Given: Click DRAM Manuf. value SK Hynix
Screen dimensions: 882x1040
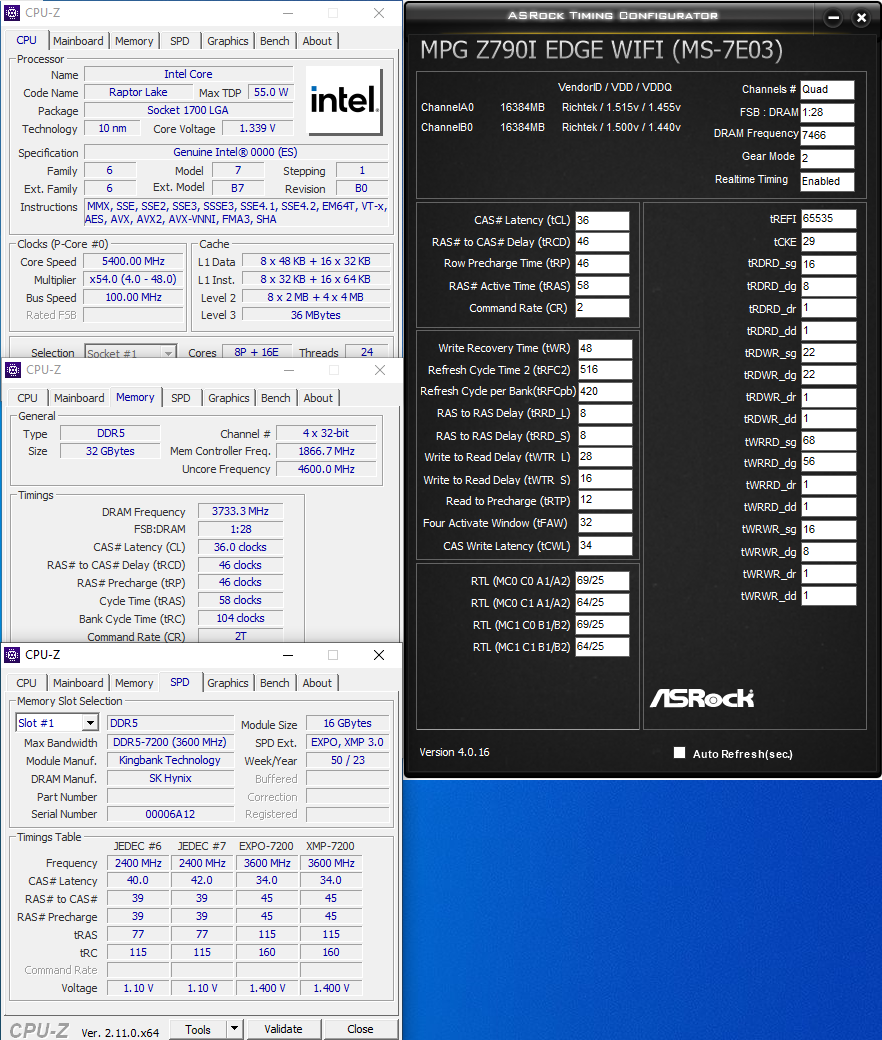Looking at the screenshot, I should point(170,778).
